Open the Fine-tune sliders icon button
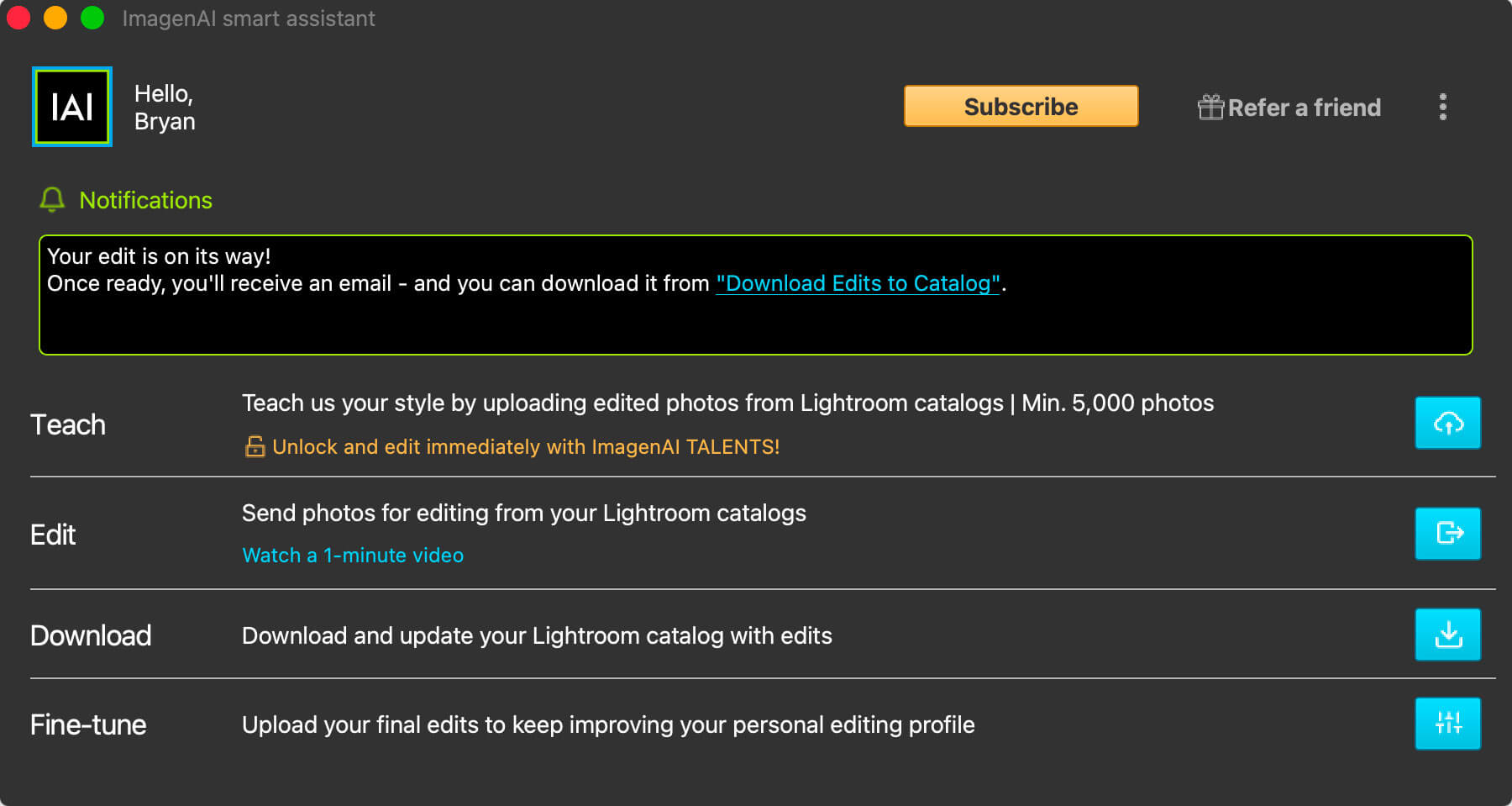This screenshot has height=806, width=1512. (1447, 724)
